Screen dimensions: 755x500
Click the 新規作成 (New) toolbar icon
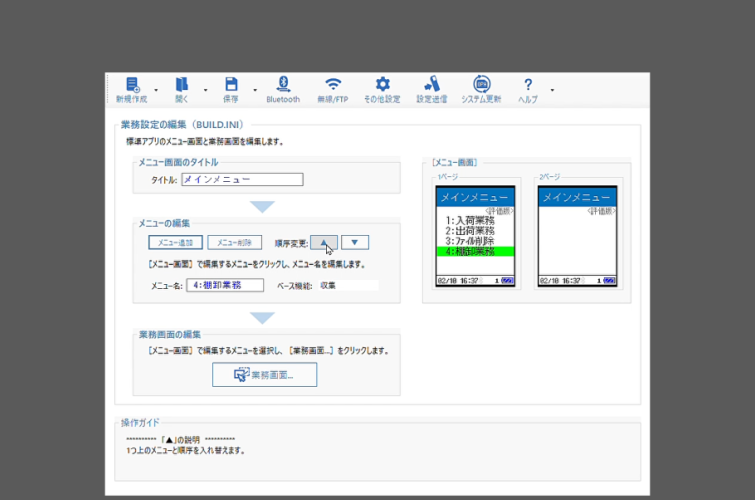coord(132,86)
